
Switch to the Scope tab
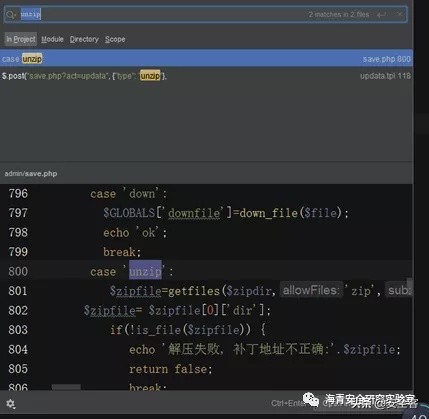click(115, 39)
